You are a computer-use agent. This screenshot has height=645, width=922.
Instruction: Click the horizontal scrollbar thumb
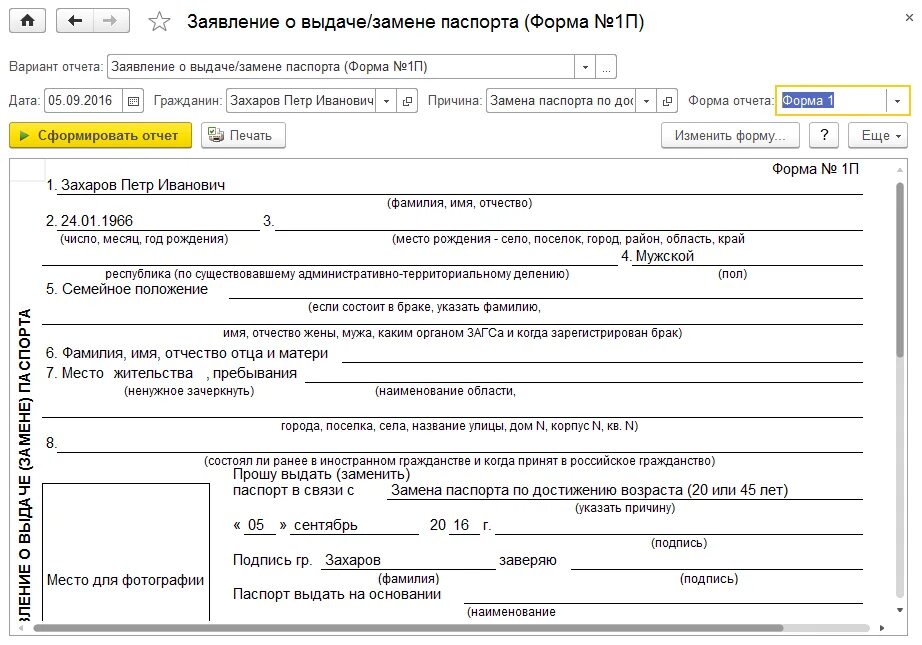click(408, 628)
